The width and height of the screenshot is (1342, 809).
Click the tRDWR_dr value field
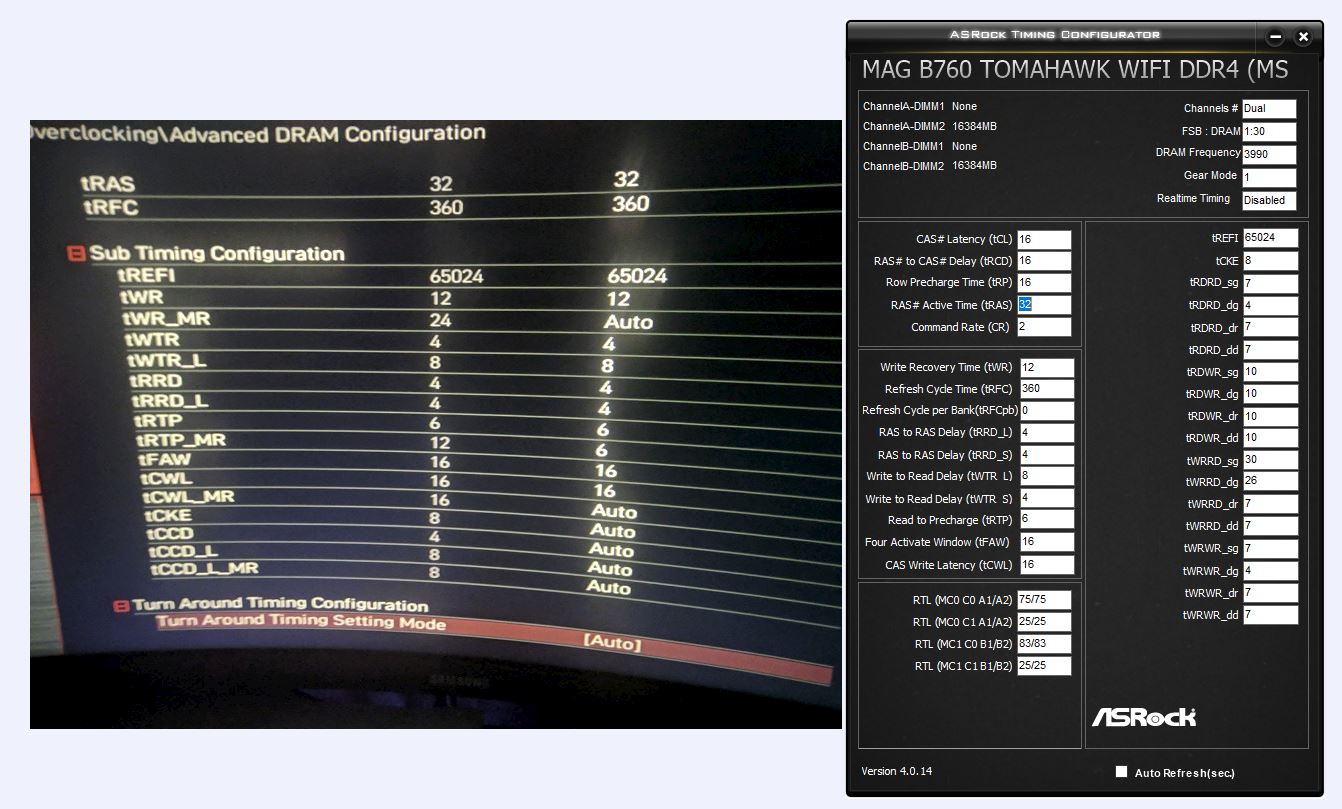tap(1270, 416)
